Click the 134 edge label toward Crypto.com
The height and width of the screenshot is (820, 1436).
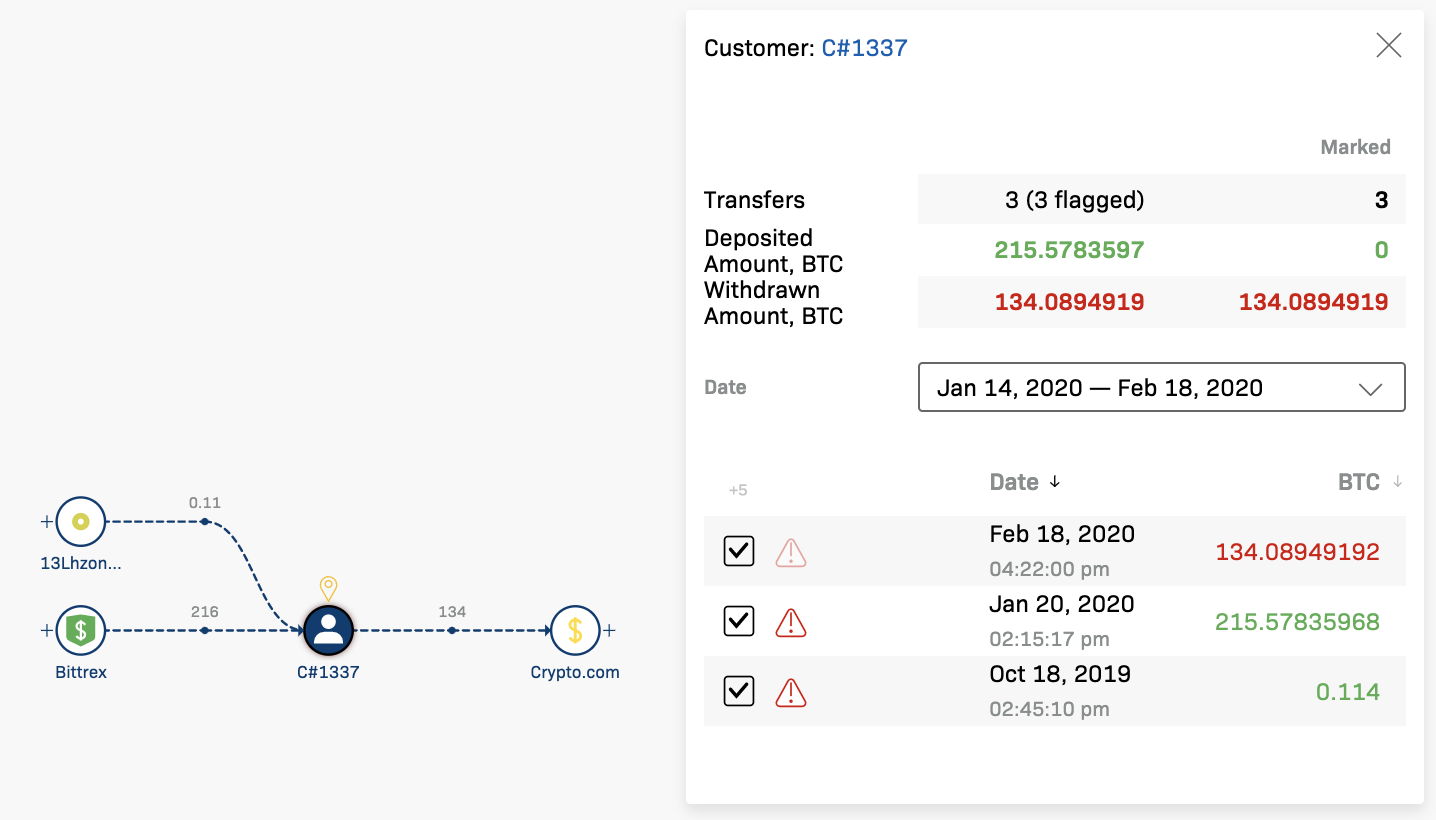[453, 612]
